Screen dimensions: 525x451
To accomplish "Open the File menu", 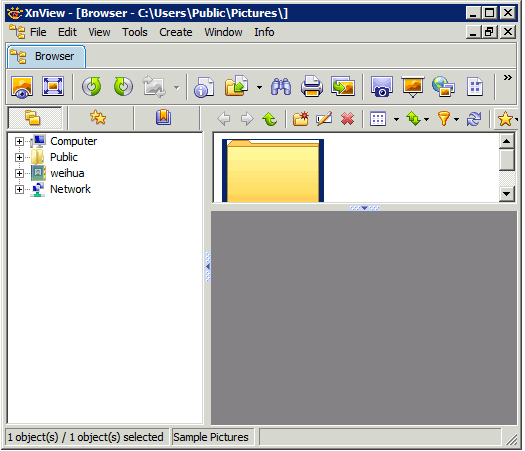I will pos(38,32).
